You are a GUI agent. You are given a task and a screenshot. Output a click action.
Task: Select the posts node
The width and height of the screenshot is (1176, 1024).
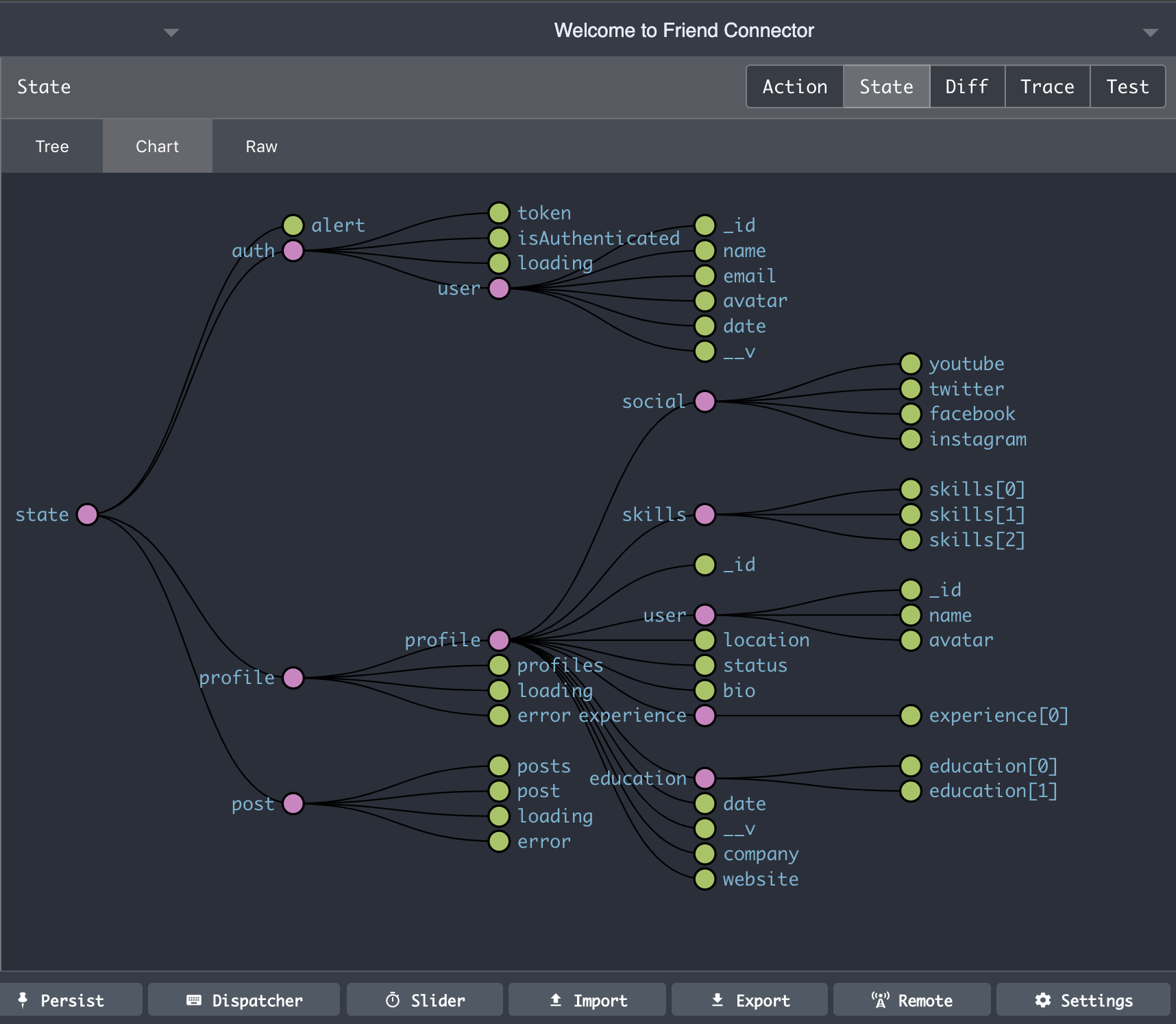point(499,766)
